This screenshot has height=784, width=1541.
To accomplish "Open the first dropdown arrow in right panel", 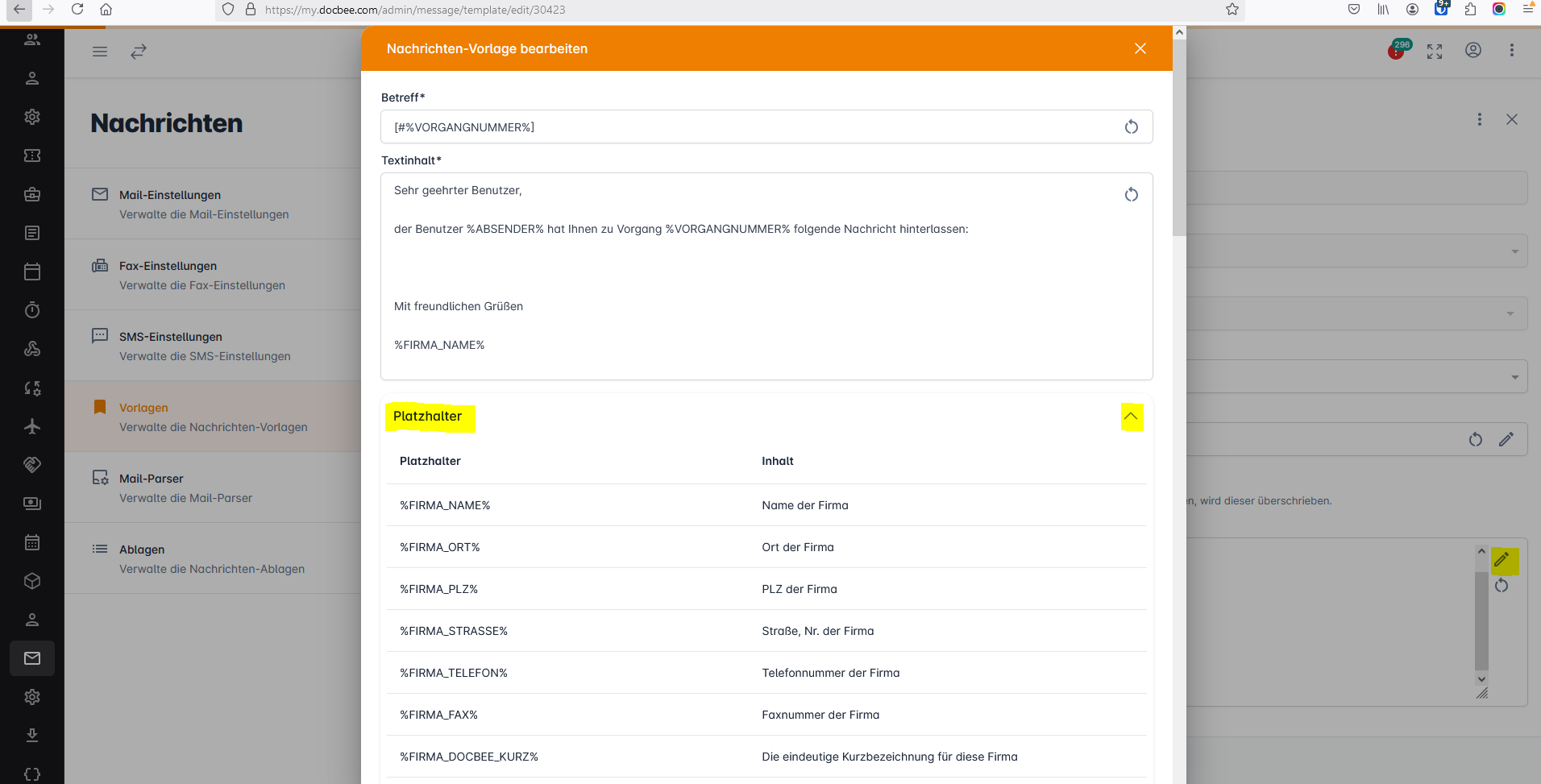I will [1514, 251].
